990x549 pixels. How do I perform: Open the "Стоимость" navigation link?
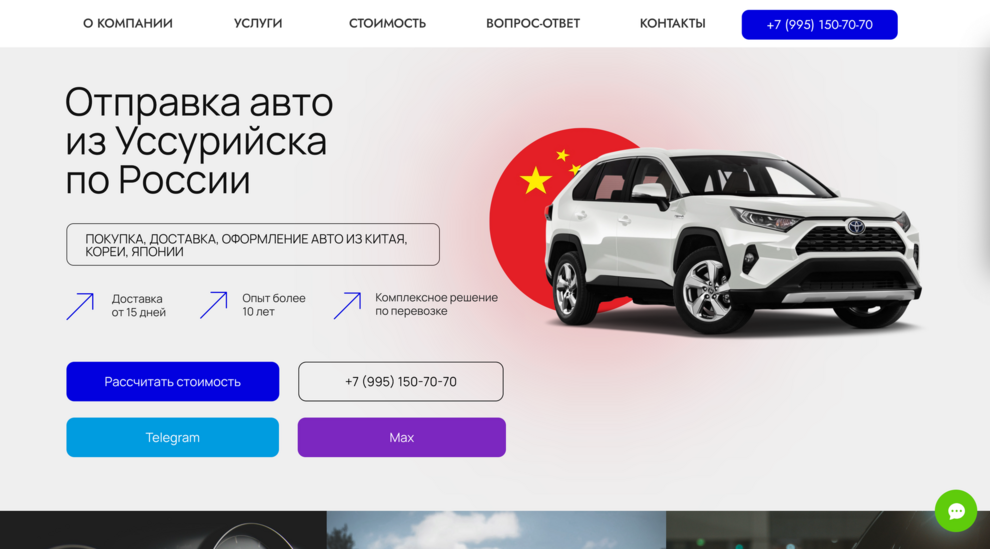tap(387, 23)
